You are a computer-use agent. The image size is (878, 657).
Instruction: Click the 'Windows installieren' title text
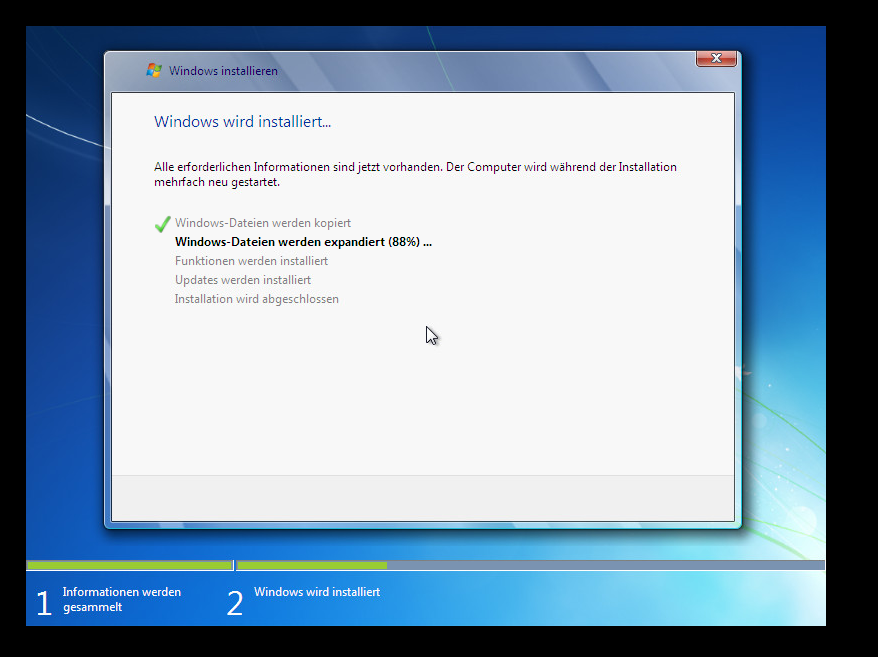(223, 71)
